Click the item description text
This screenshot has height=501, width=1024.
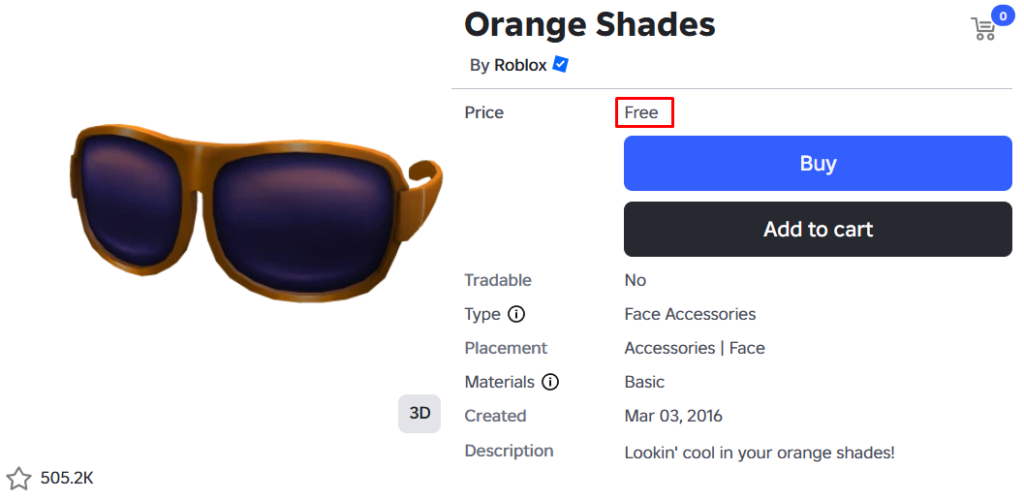tap(759, 452)
